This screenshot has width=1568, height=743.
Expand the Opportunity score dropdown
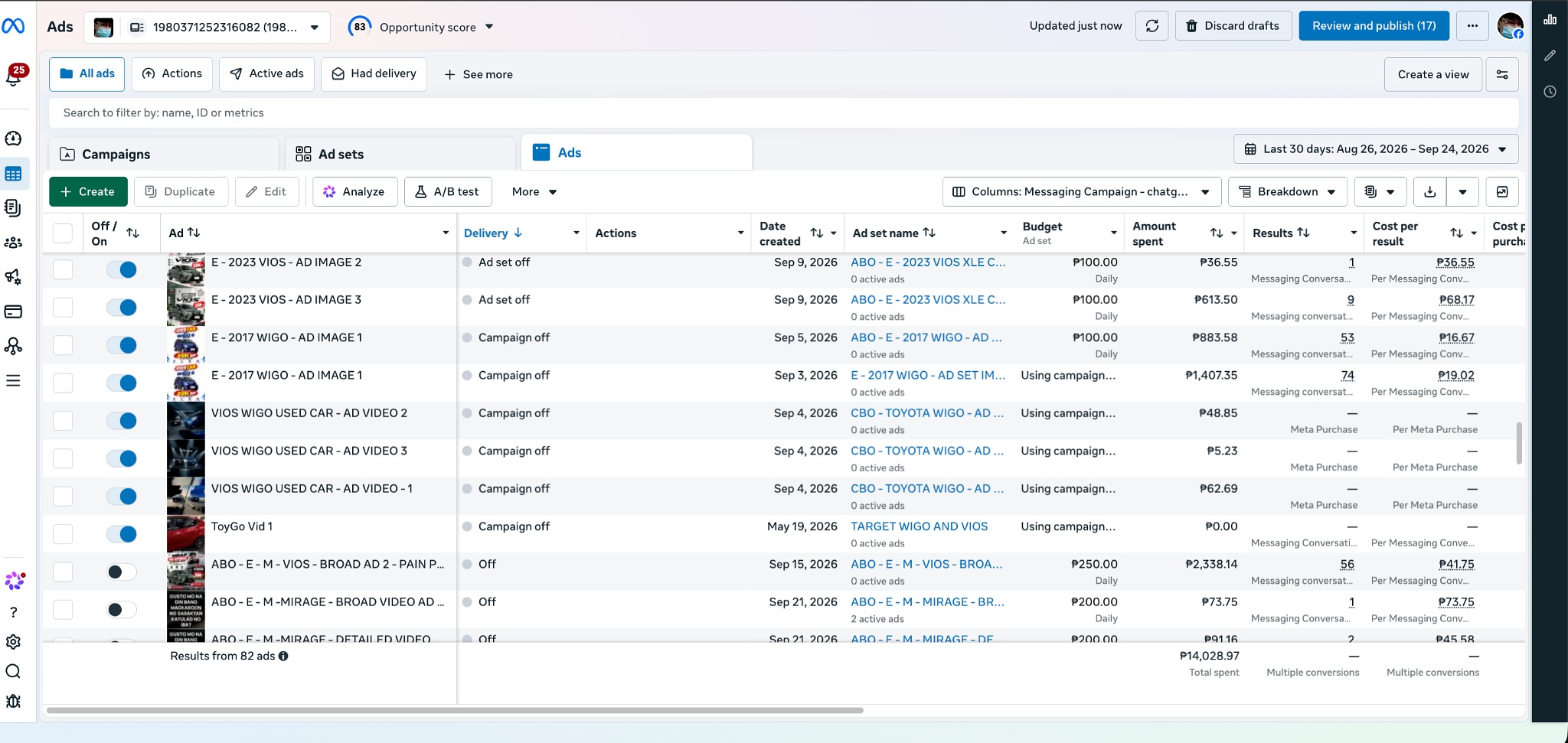coord(421,28)
